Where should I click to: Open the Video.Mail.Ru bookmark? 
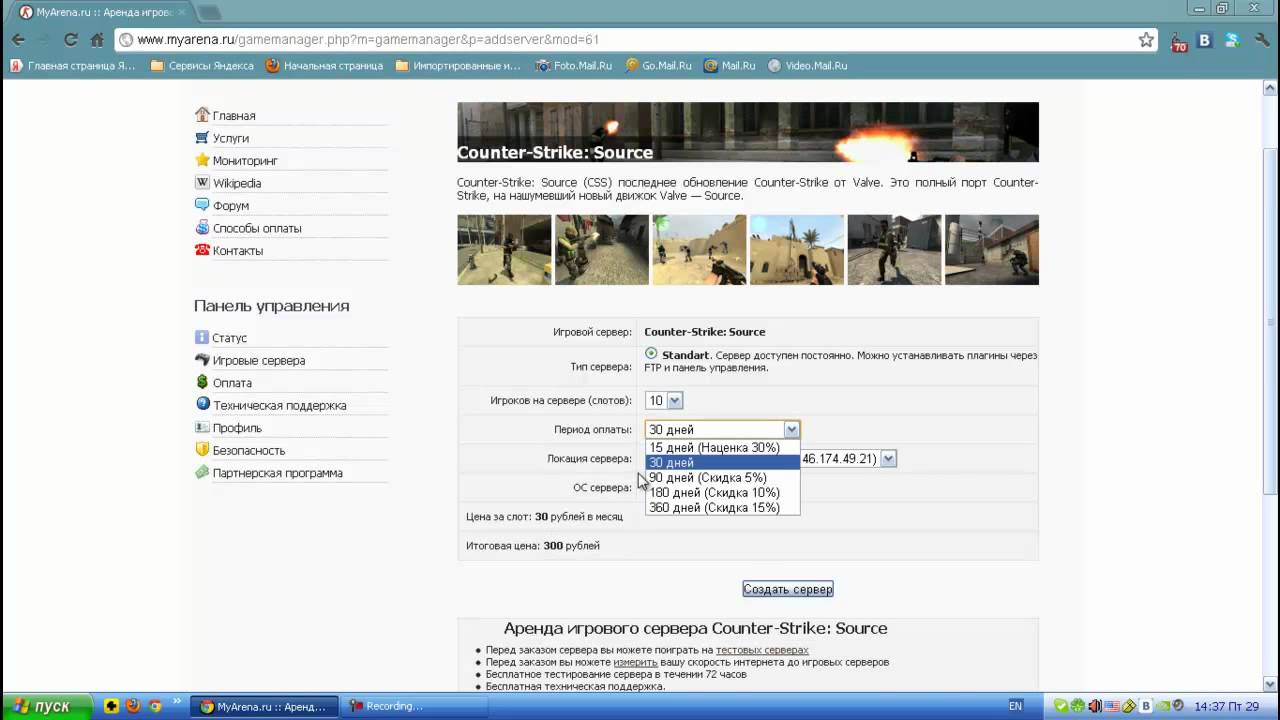807,66
